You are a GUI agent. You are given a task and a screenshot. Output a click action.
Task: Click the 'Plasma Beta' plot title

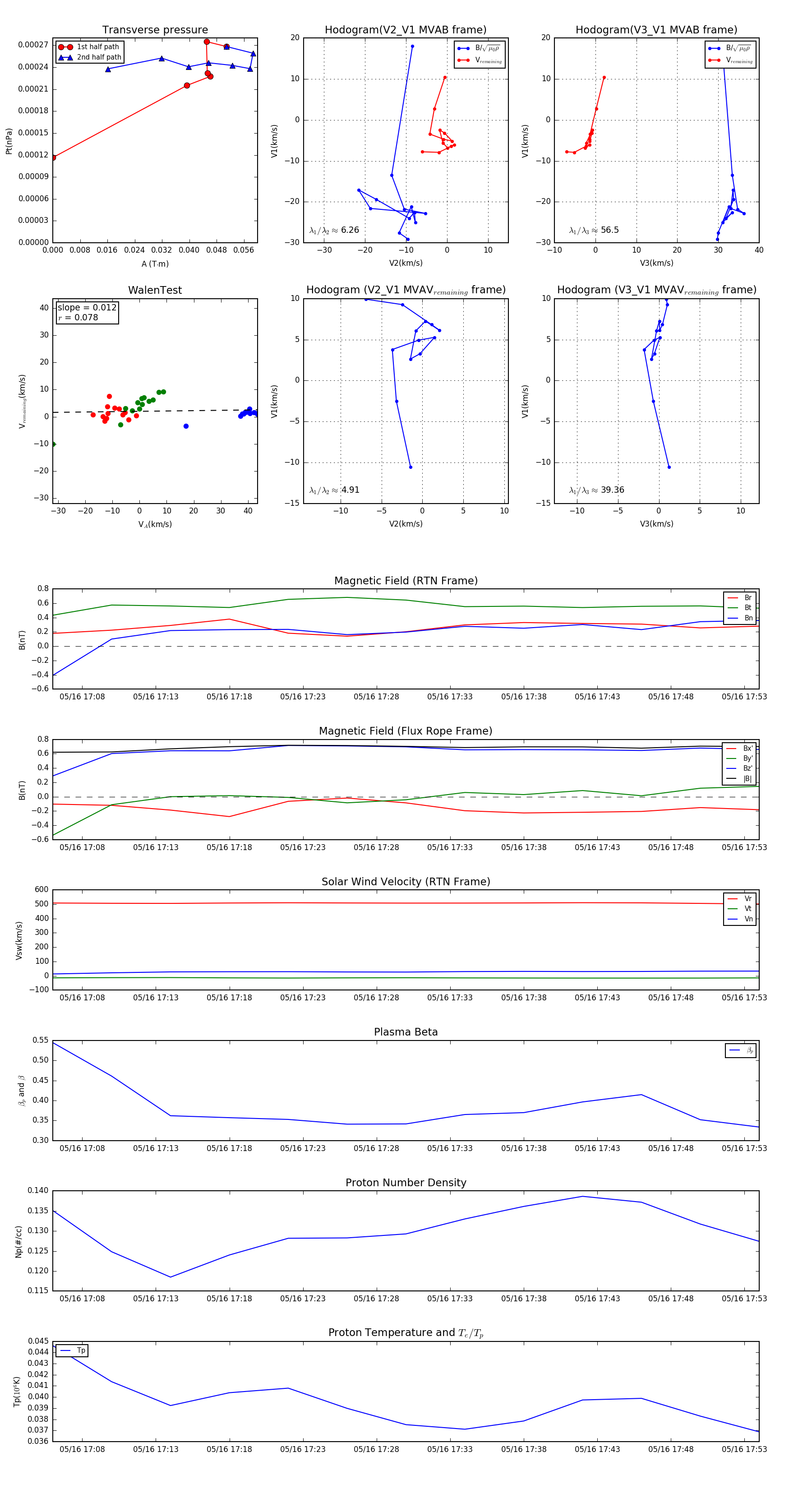coord(406,1032)
